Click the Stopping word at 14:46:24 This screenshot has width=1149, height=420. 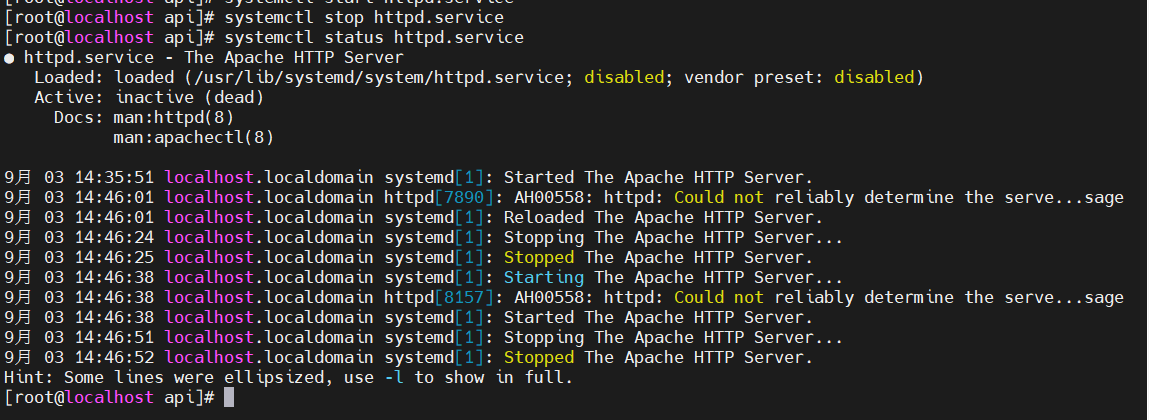(x=544, y=238)
